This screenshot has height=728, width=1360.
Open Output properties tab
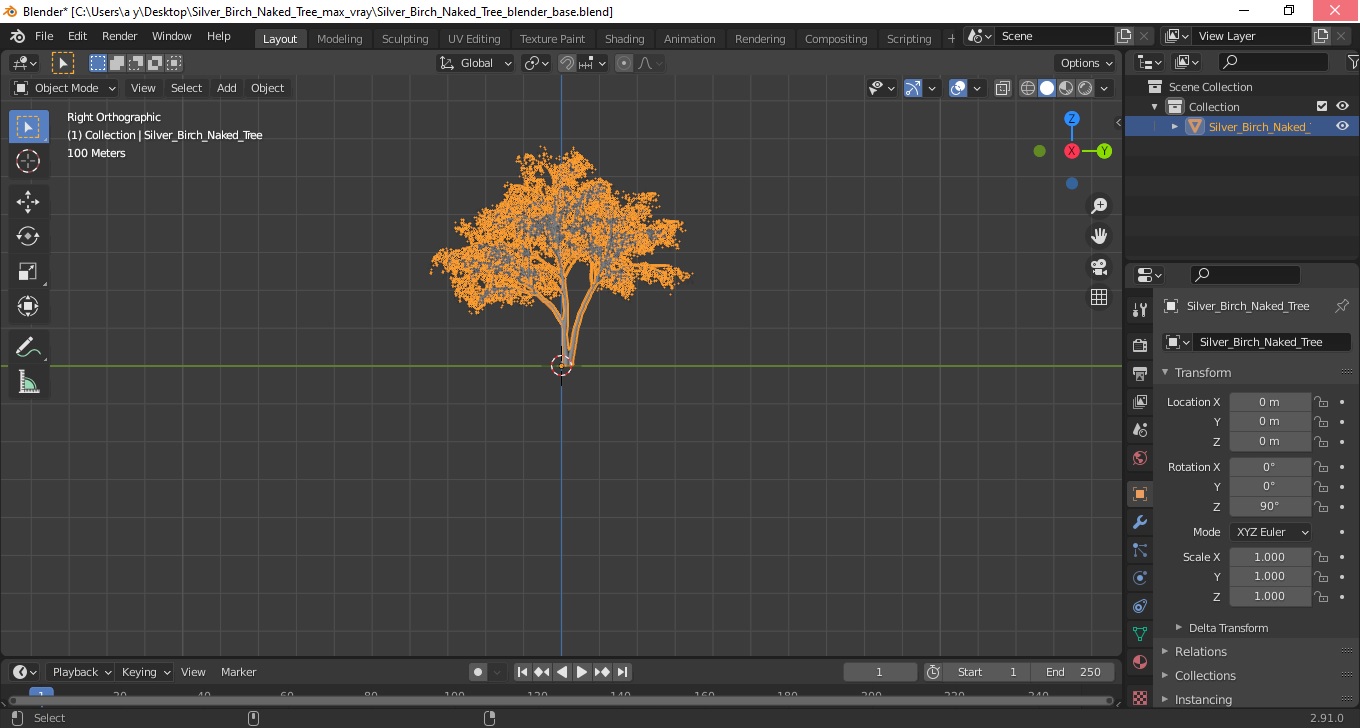coord(1139,373)
